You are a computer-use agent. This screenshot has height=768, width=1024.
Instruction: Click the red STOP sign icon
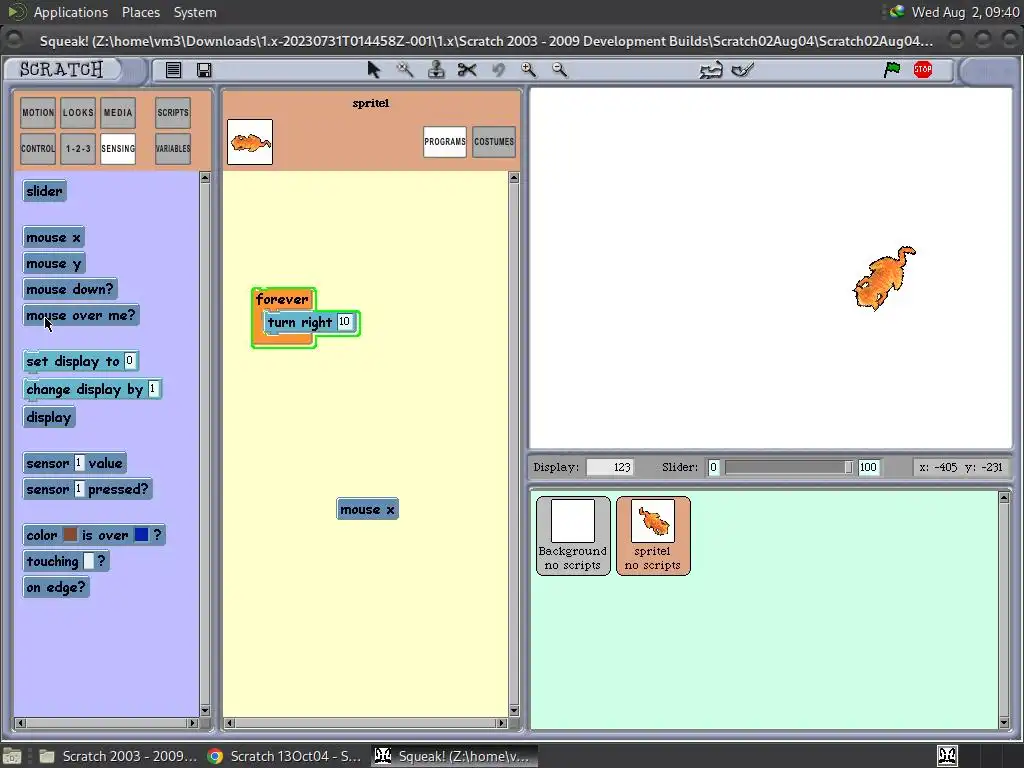pos(923,69)
